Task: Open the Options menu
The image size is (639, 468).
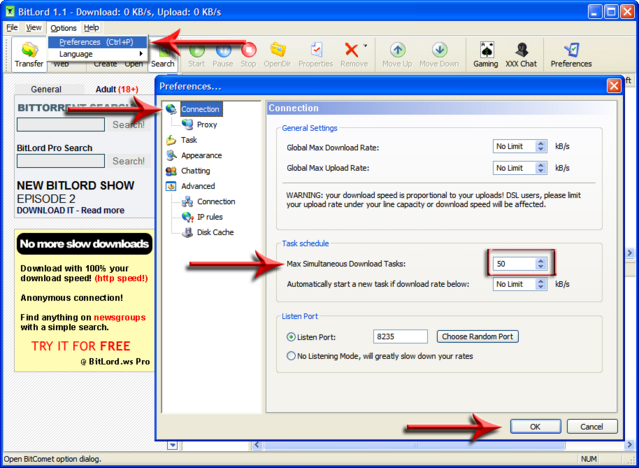Action: click(63, 28)
